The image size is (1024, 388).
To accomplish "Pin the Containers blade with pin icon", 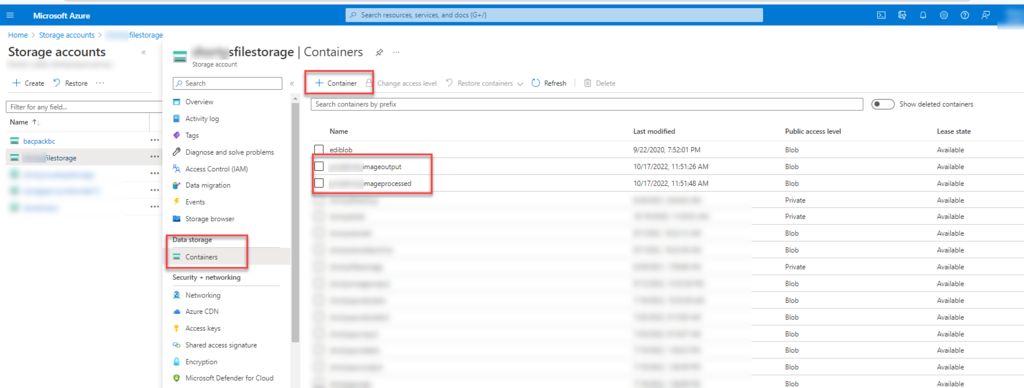I will coord(379,52).
